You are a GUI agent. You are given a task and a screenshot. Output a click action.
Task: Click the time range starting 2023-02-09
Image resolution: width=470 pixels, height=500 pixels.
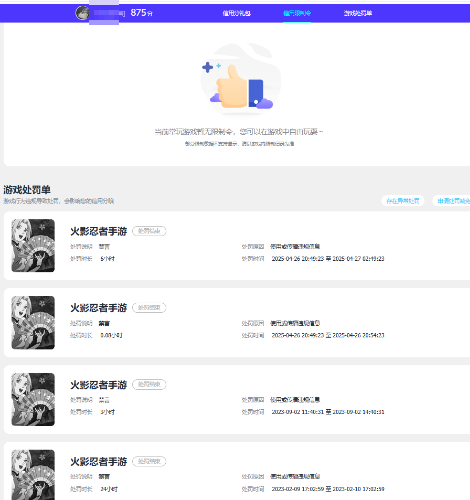(x=328, y=489)
